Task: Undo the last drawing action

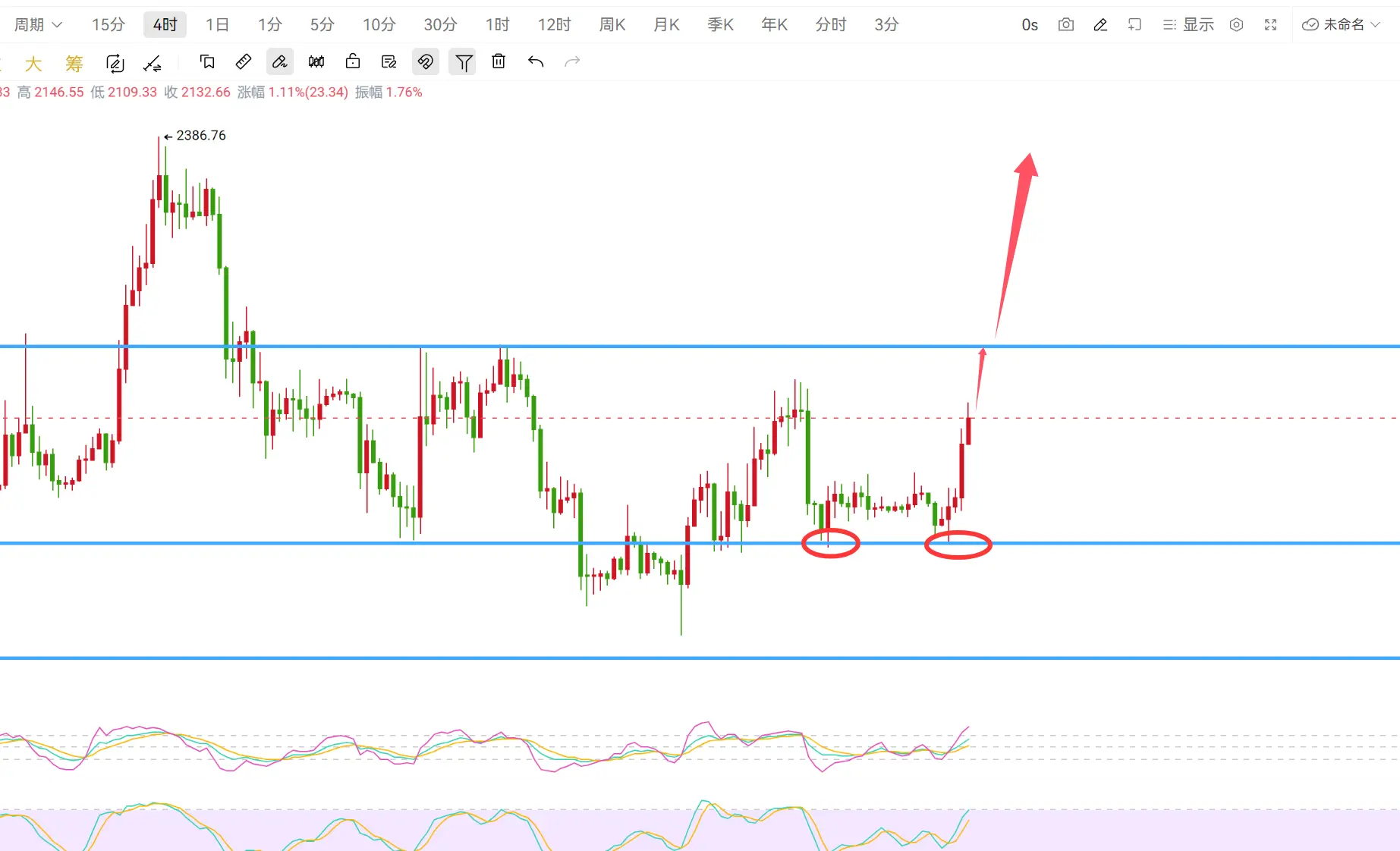Action: 536,61
